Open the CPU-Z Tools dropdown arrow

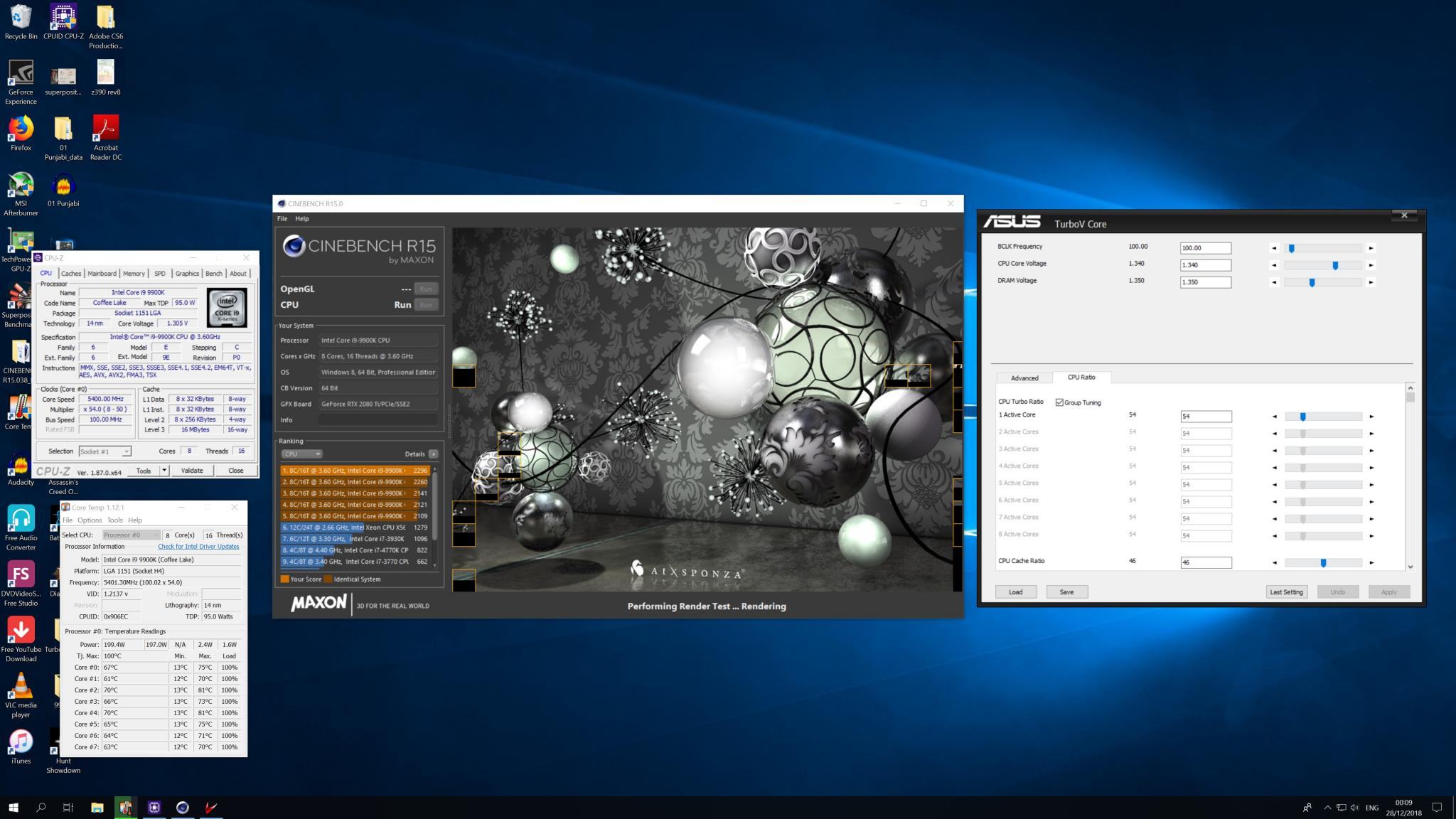[x=164, y=471]
